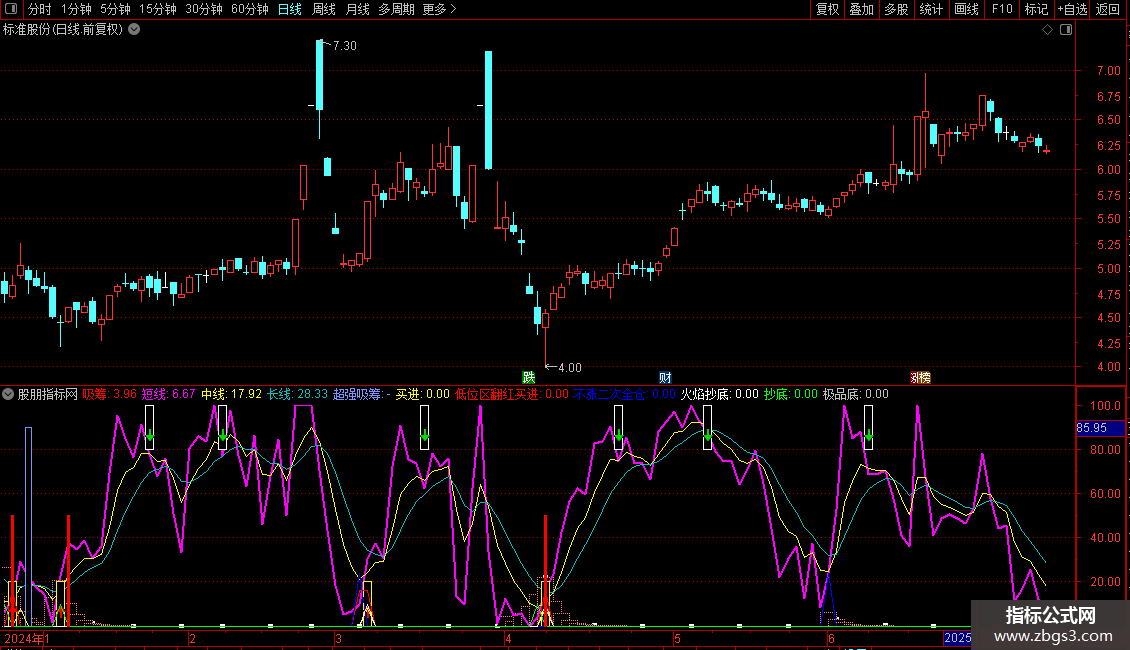Toggle the right side panel icon
Viewport: 1130px width, 650px height.
pyautogui.click(x=1066, y=30)
